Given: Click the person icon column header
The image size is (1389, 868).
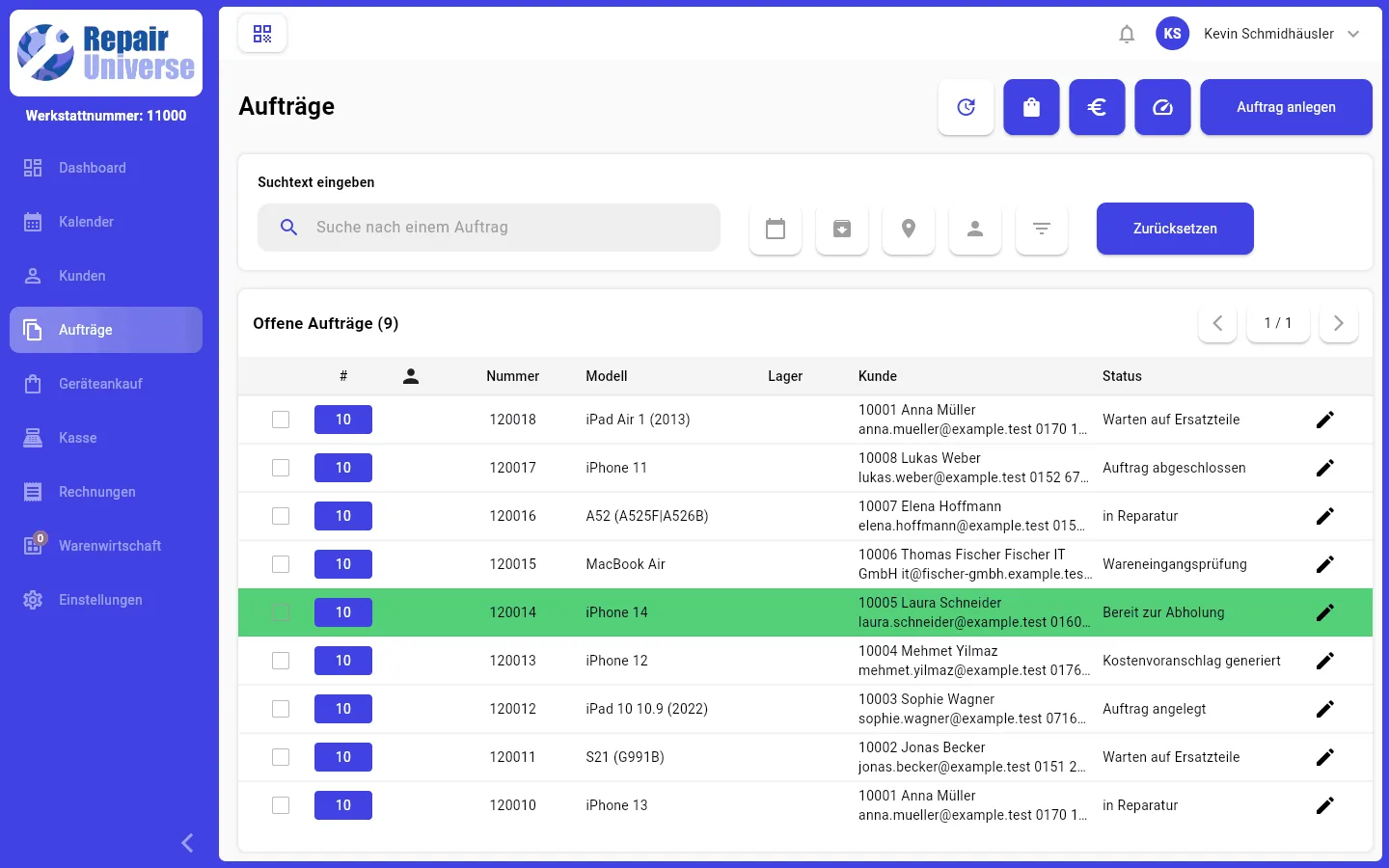Looking at the screenshot, I should click(x=411, y=376).
